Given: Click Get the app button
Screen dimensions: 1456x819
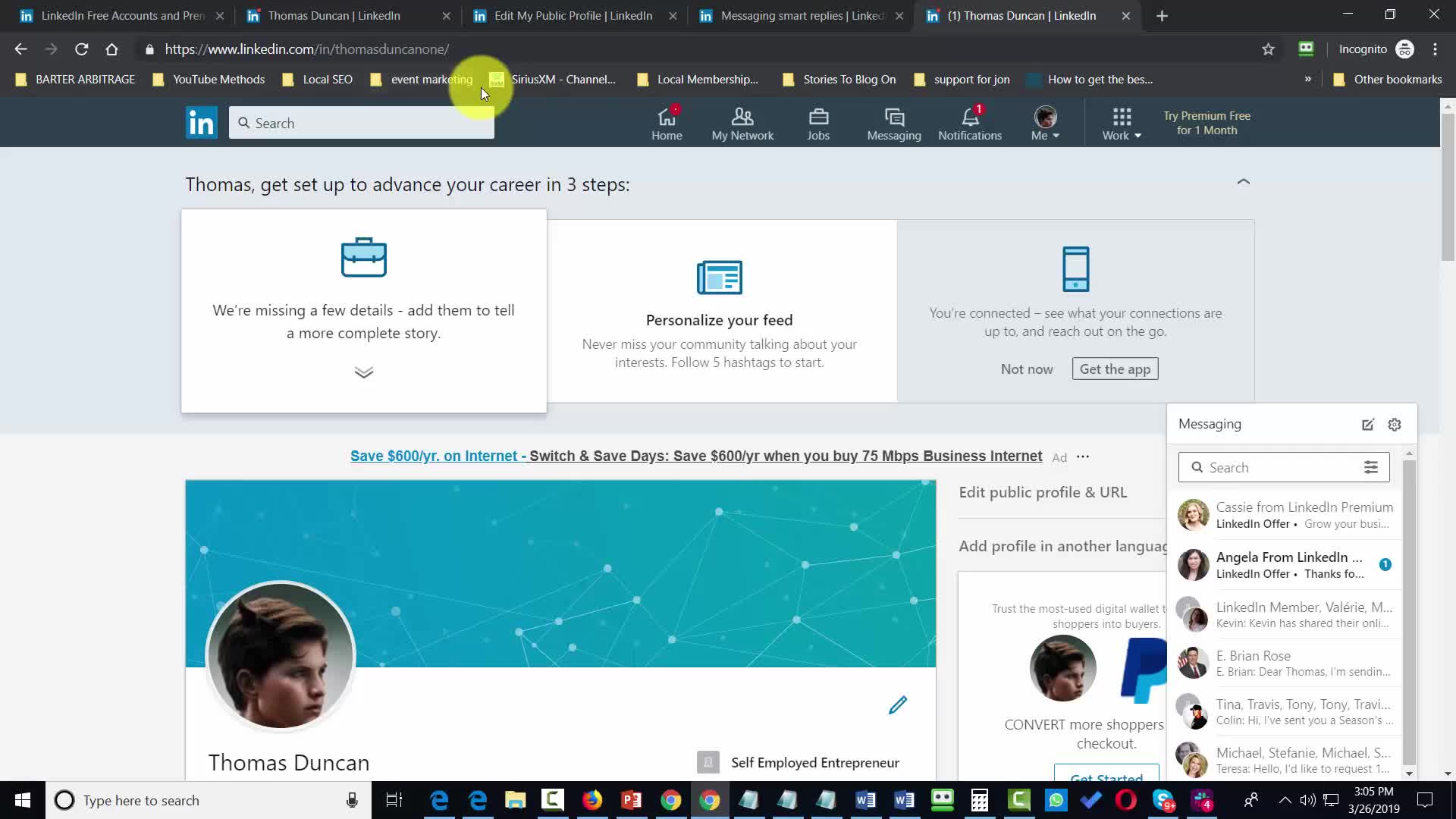Looking at the screenshot, I should coord(1115,369).
